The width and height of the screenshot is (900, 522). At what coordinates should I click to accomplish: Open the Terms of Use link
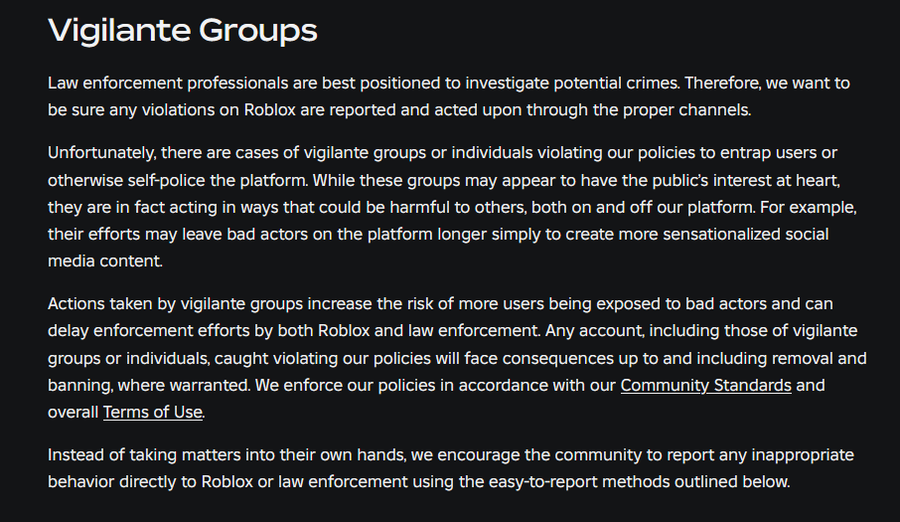[153, 412]
